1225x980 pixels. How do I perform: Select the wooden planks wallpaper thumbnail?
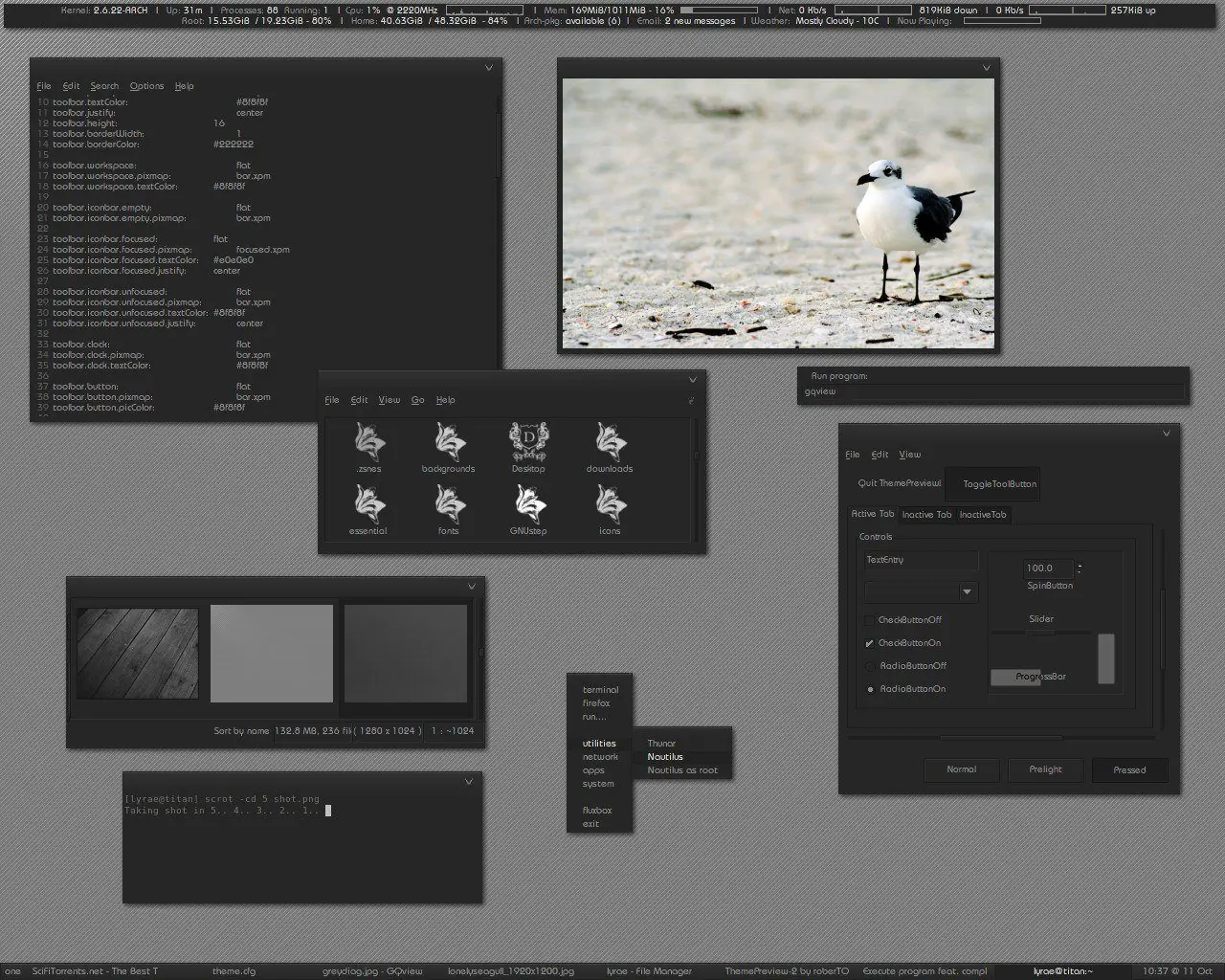click(138, 654)
